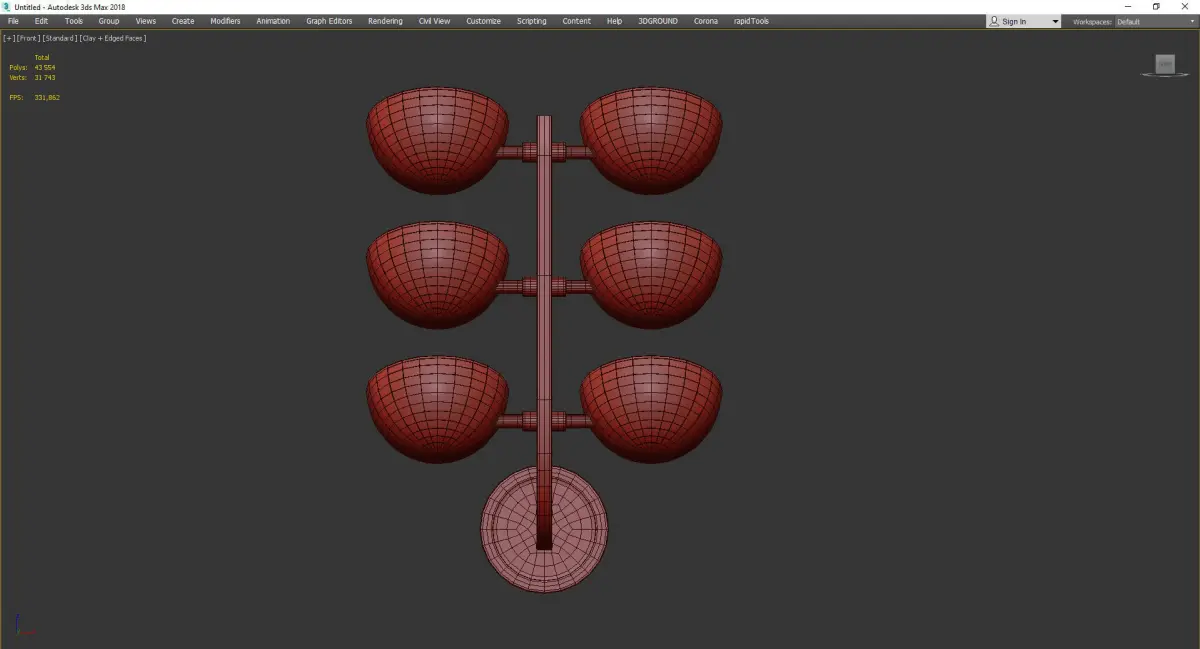Open the Scripting menu

(531, 21)
